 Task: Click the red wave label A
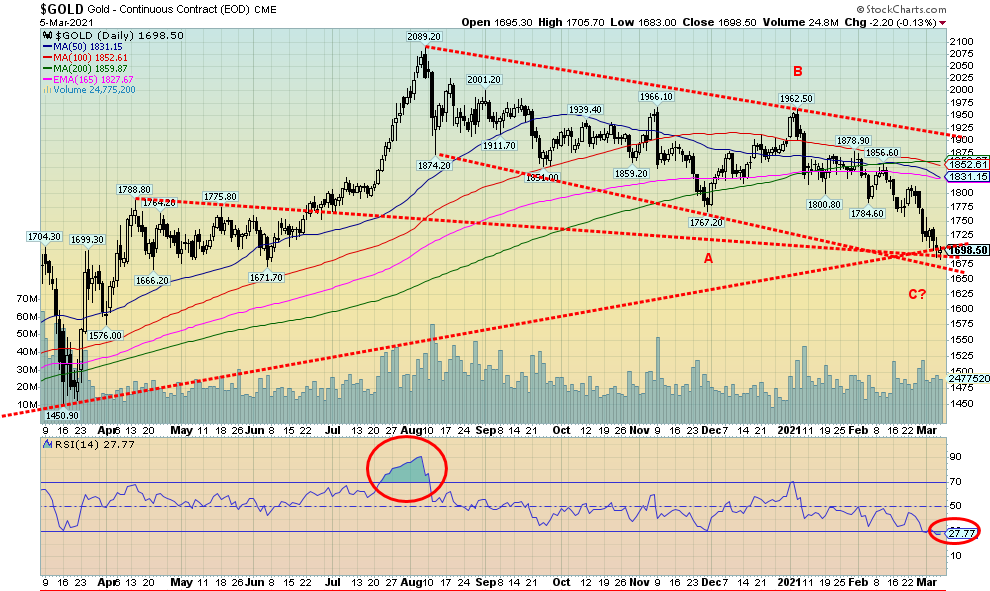click(708, 257)
